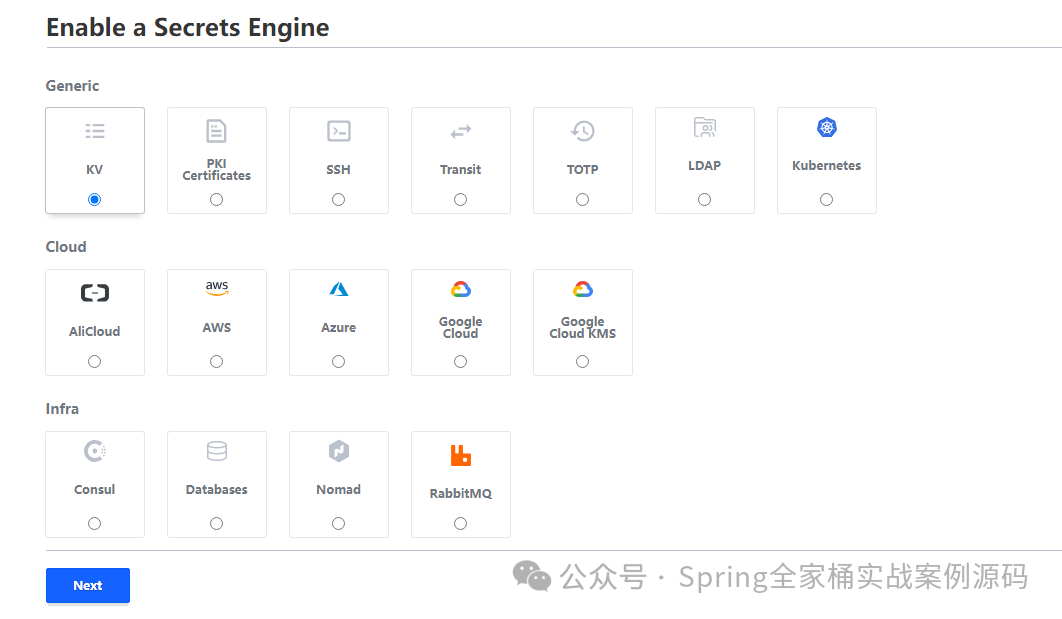Click the "Azure" label text

pos(339,327)
